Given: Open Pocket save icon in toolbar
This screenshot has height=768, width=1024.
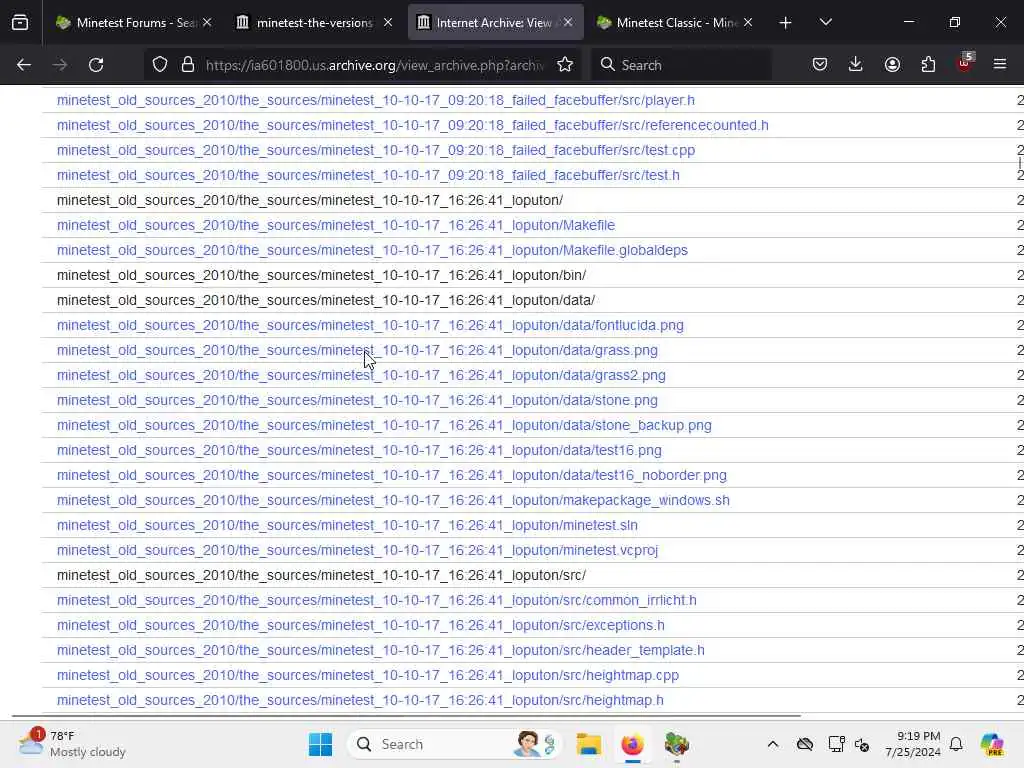Looking at the screenshot, I should tap(820, 65).
